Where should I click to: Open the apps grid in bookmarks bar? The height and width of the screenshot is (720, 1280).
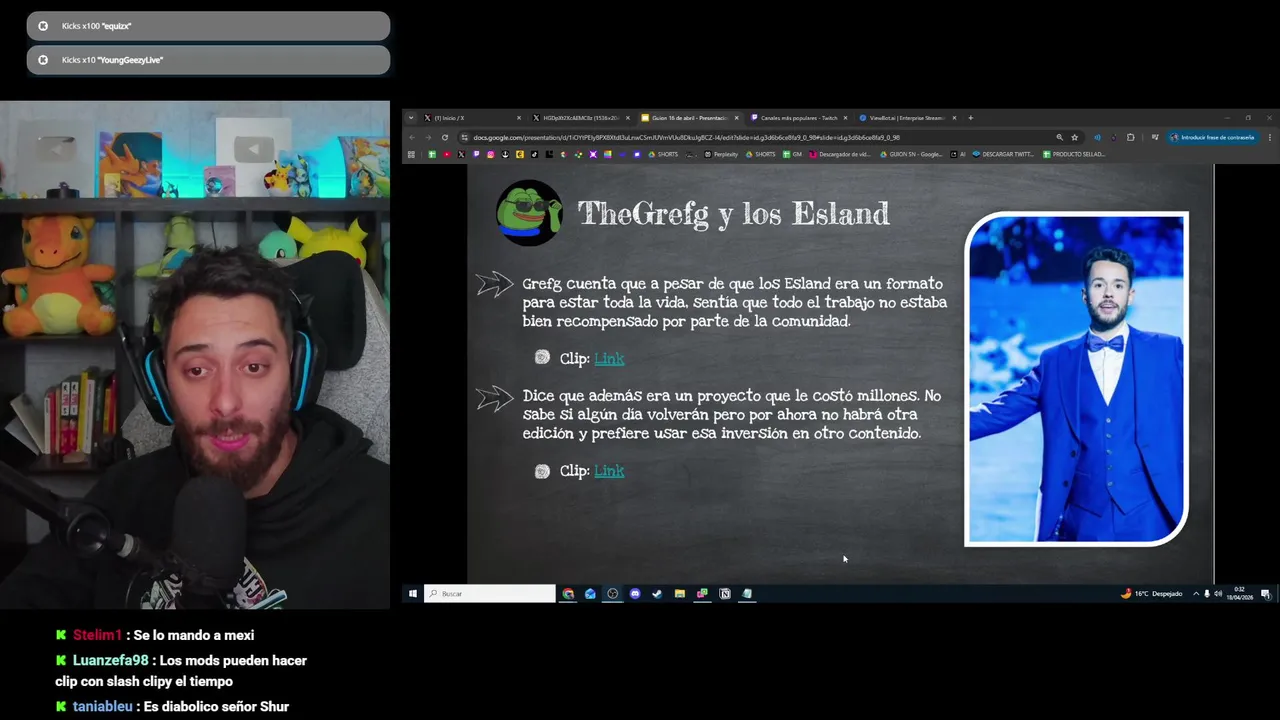point(411,154)
